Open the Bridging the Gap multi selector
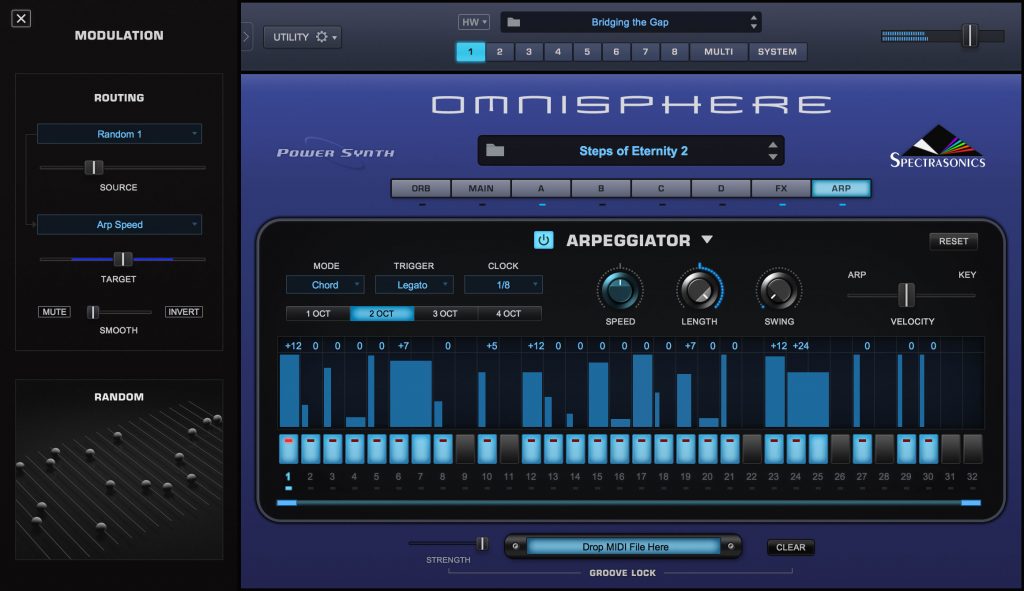 click(x=630, y=22)
